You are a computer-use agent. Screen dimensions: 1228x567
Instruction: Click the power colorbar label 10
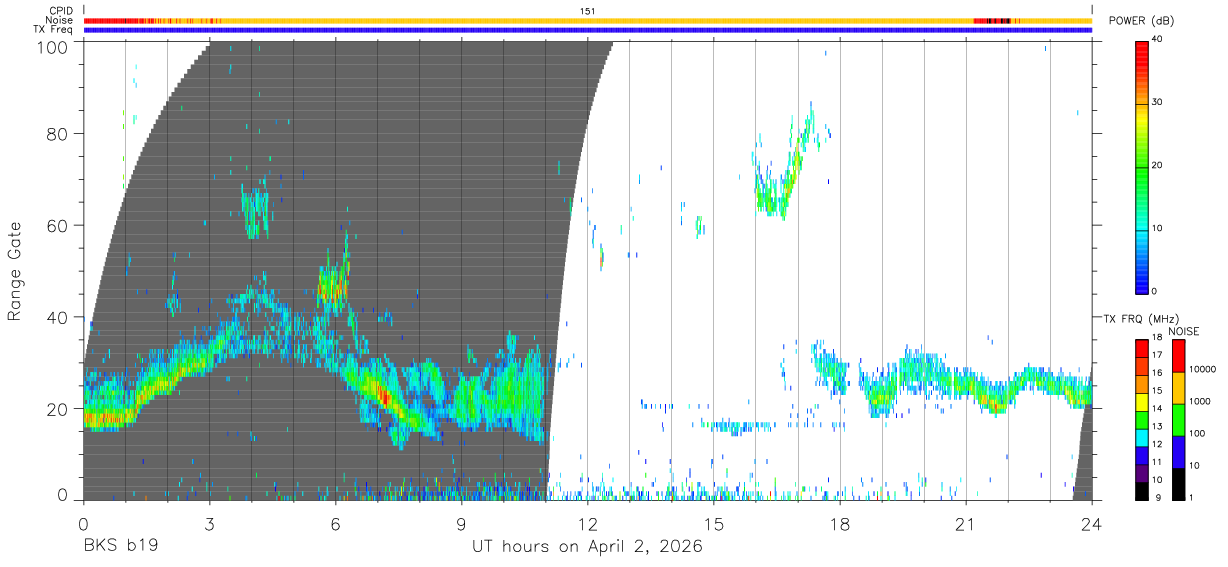(1157, 229)
